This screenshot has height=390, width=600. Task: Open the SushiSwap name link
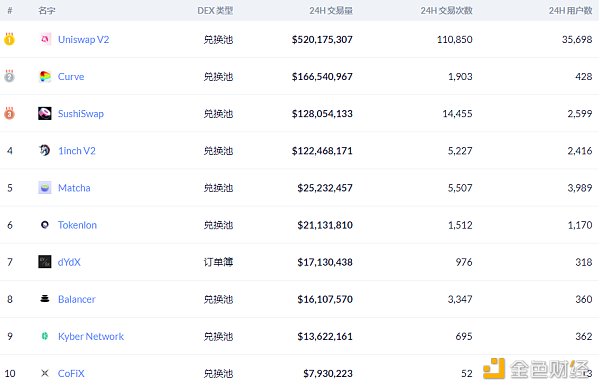(x=81, y=114)
